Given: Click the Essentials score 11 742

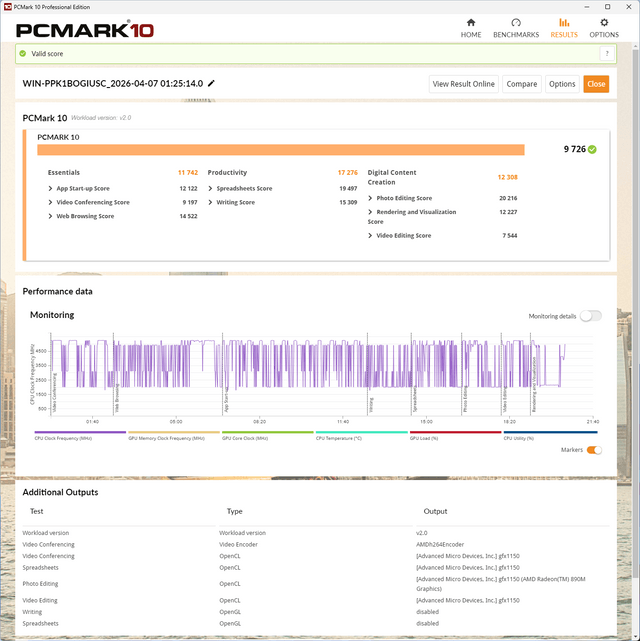Looking at the screenshot, I should click(x=188, y=173).
